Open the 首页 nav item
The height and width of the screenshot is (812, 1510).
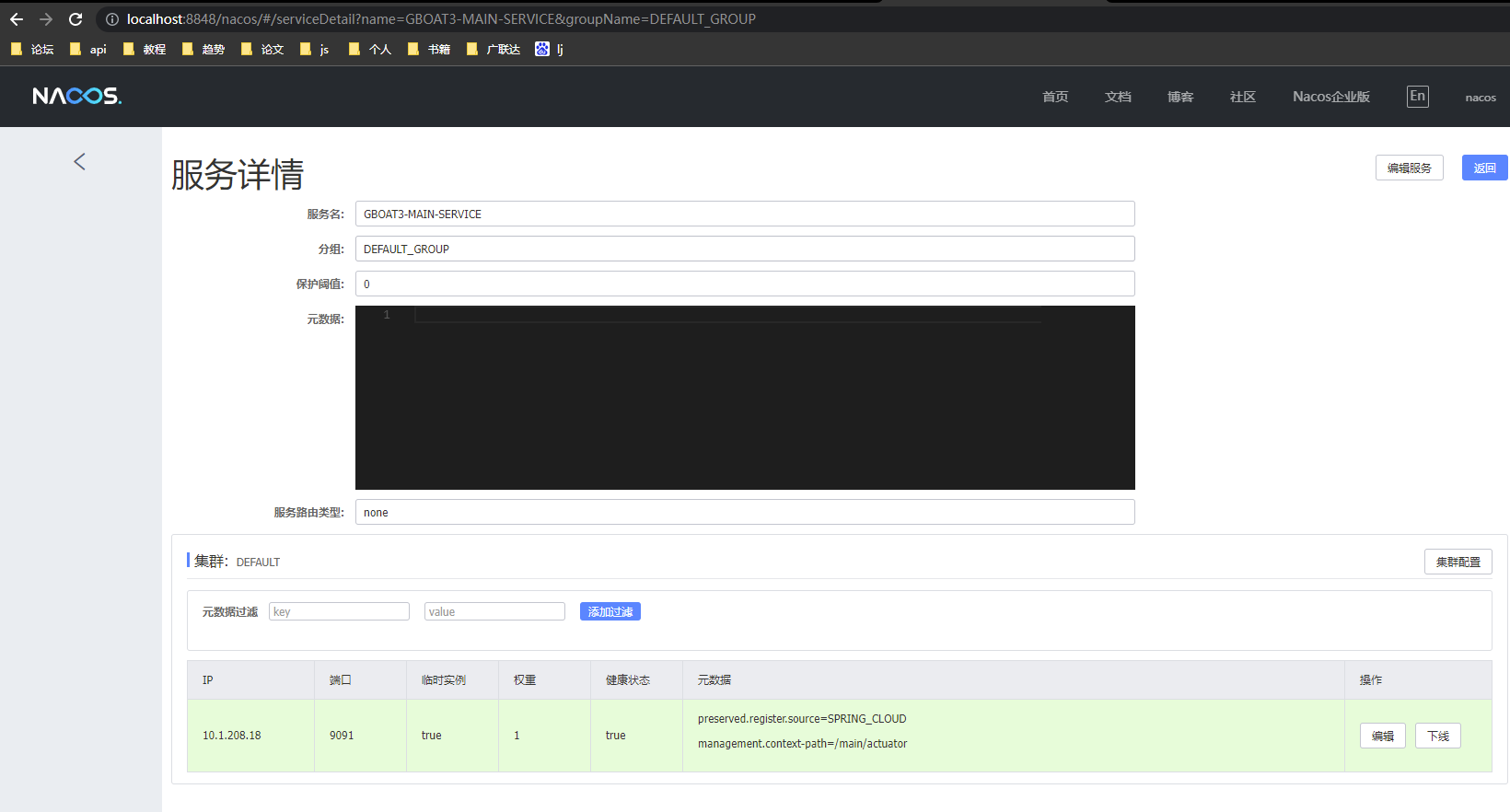point(1055,97)
